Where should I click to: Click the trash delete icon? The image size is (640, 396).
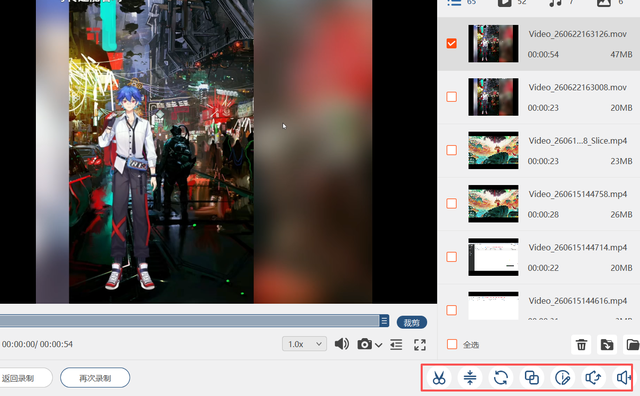[x=581, y=345]
